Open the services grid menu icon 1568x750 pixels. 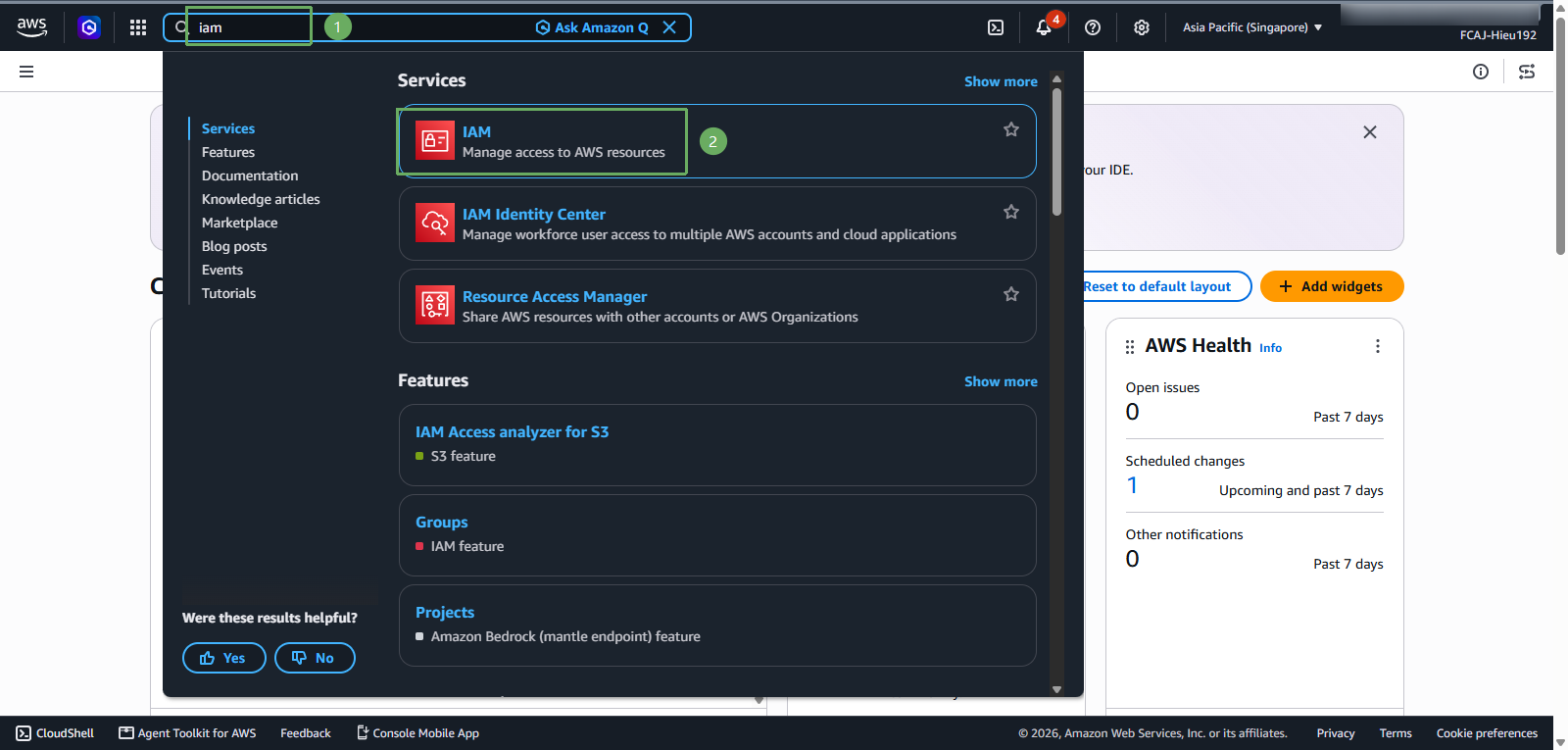coord(138,27)
